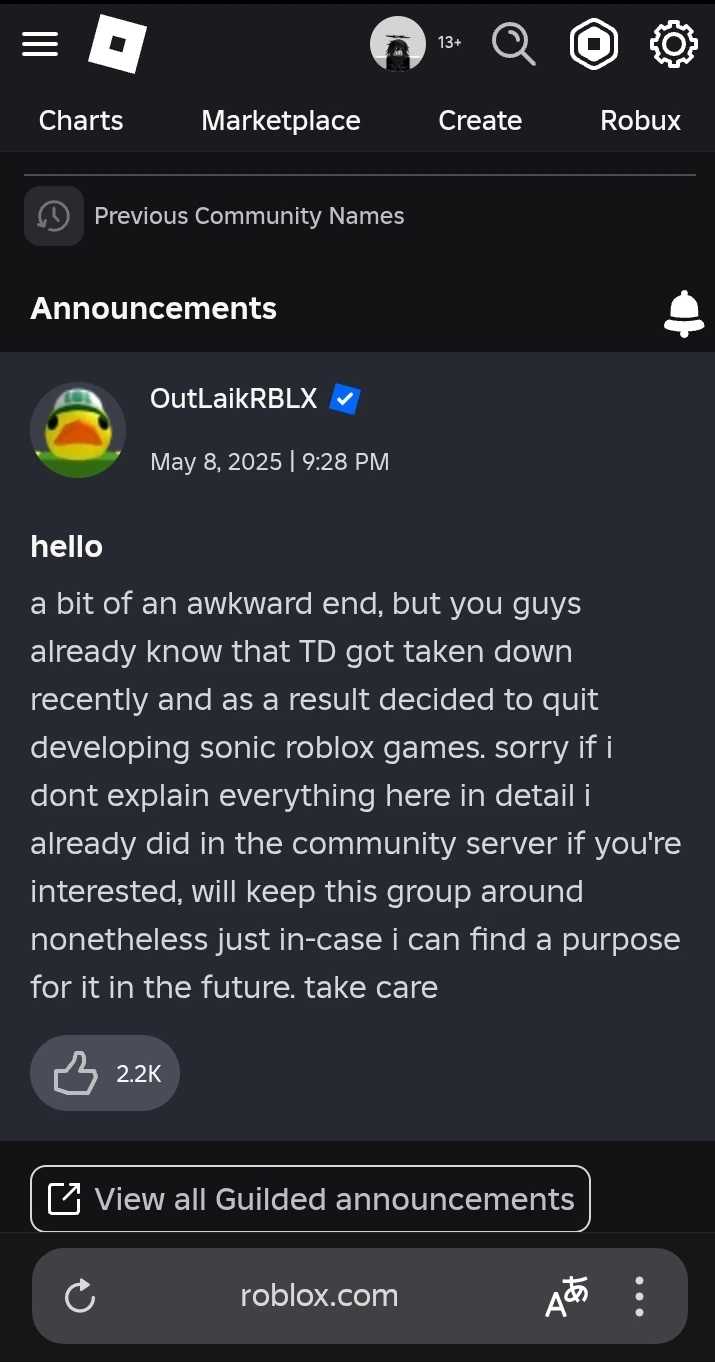The image size is (715, 1362).
Task: Tap the roblox.com address bar
Action: [319, 1296]
